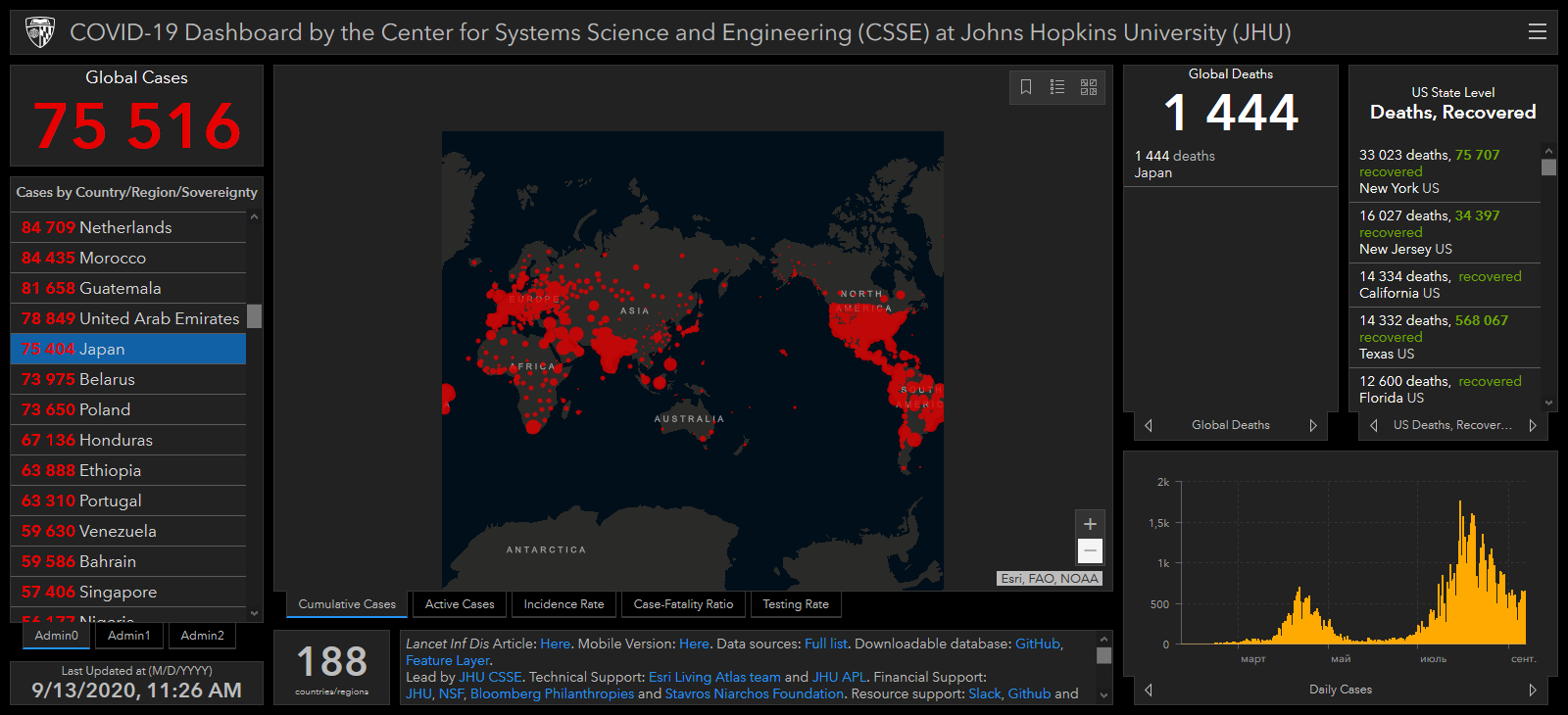Open Esri Living Atlas team link
This screenshot has height=715, width=1568.
point(714,677)
